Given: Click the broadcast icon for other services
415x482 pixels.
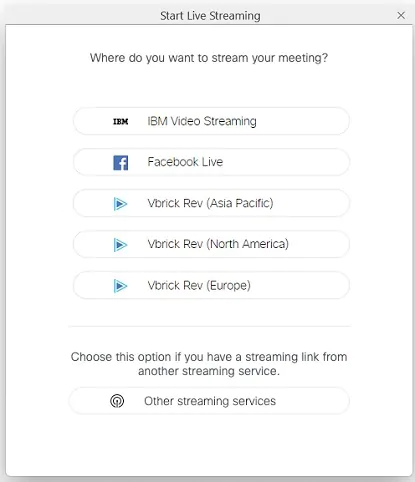Looking at the screenshot, I should 117,401.
